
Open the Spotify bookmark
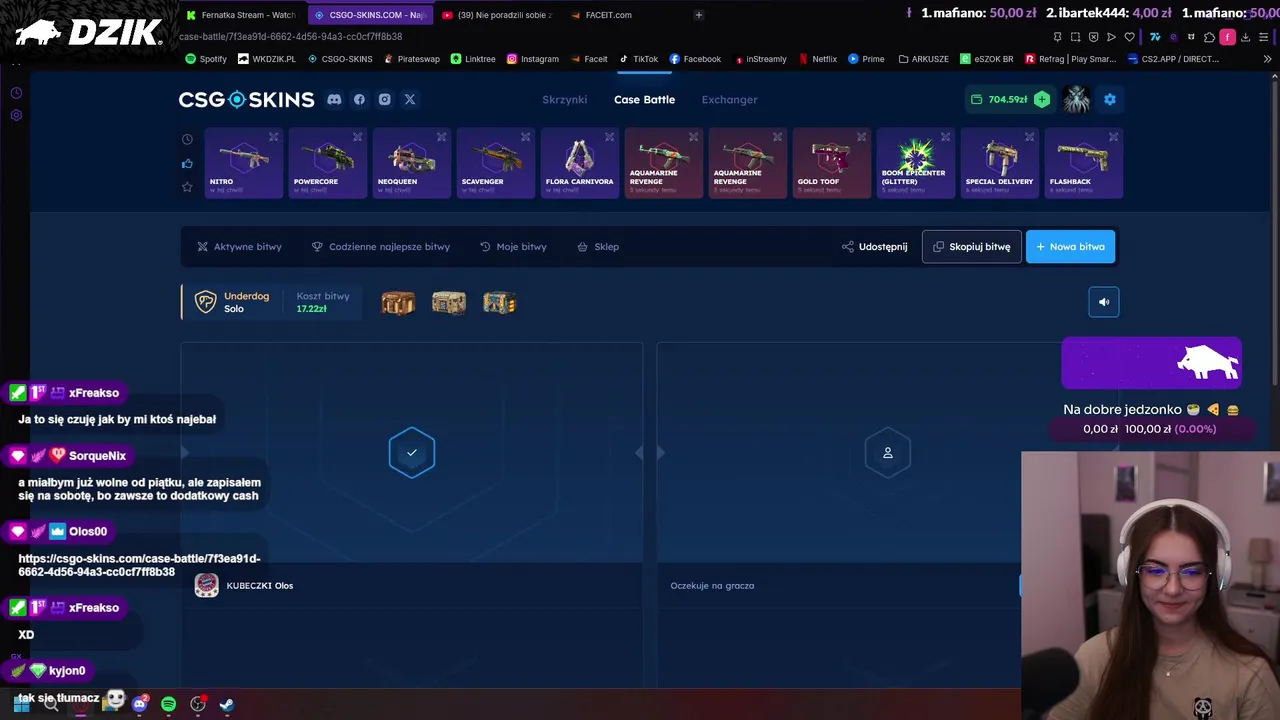(206, 59)
